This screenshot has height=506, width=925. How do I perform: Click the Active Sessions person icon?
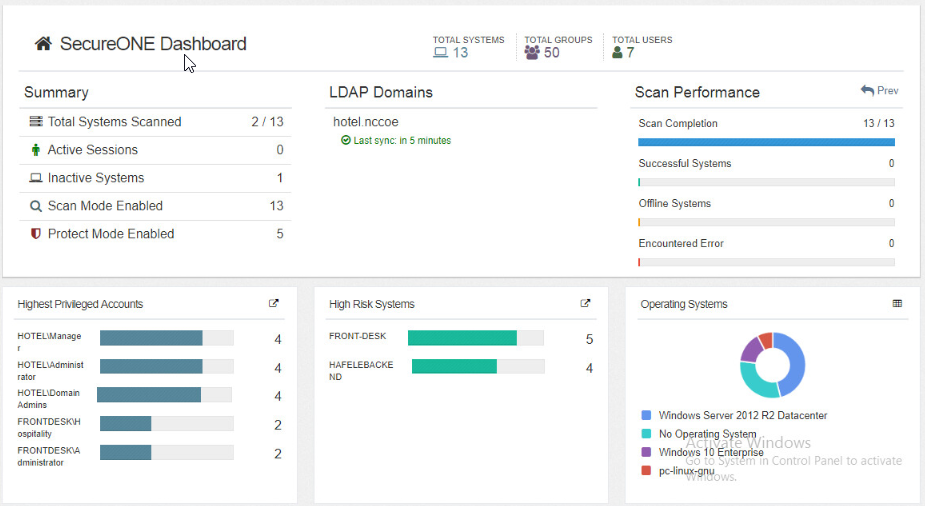pos(36,150)
